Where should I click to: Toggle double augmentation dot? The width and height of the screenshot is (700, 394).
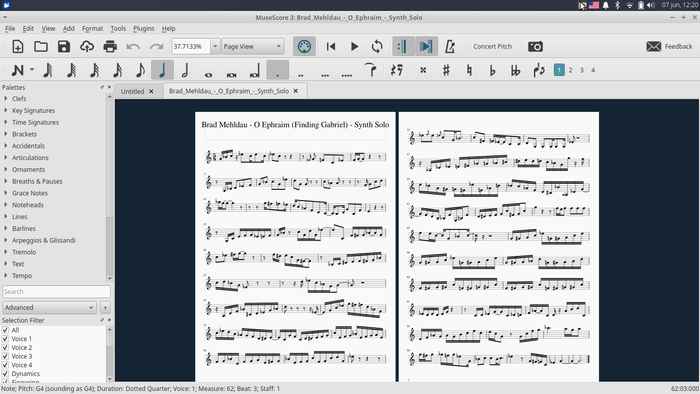click(301, 75)
